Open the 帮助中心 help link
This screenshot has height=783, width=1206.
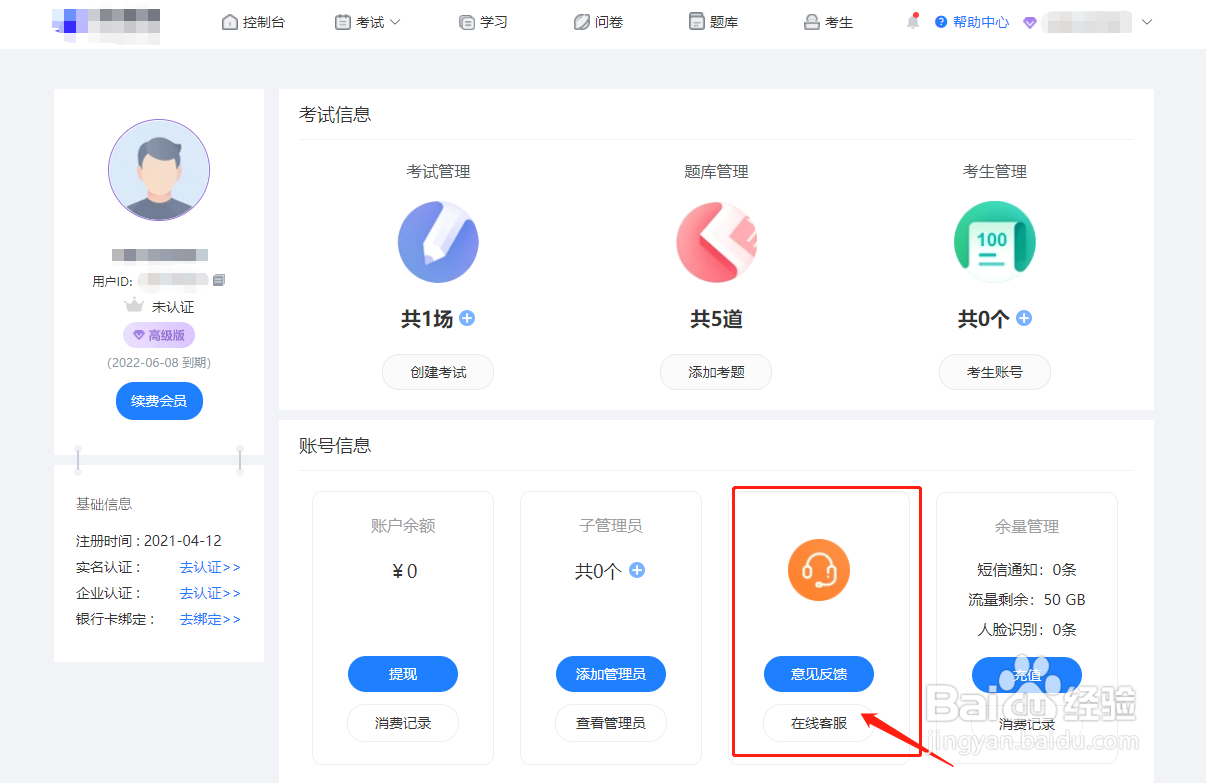(972, 22)
